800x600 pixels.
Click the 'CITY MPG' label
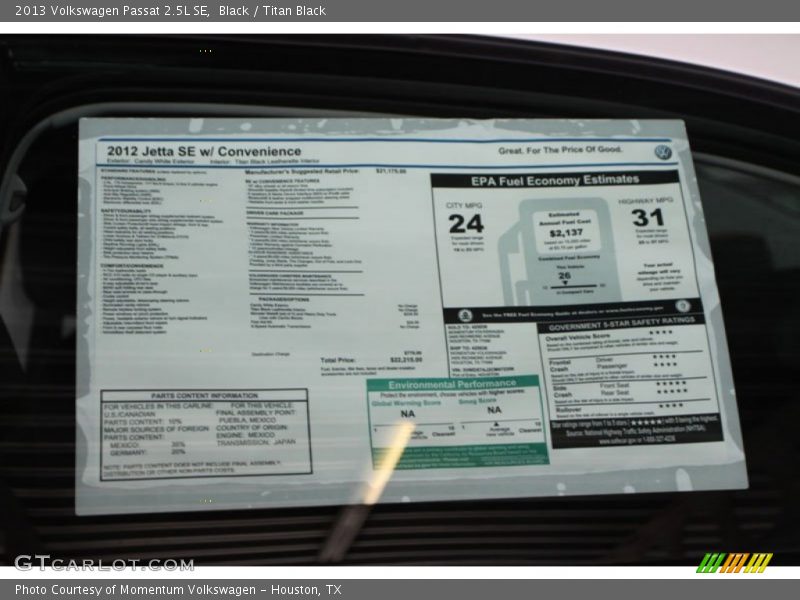coord(464,205)
